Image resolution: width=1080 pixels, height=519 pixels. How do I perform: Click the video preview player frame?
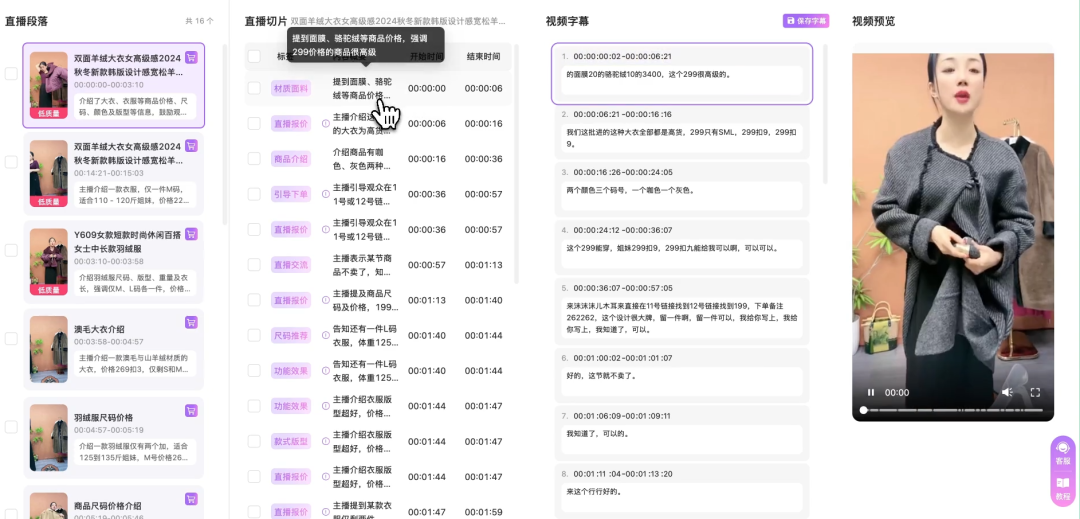[953, 237]
